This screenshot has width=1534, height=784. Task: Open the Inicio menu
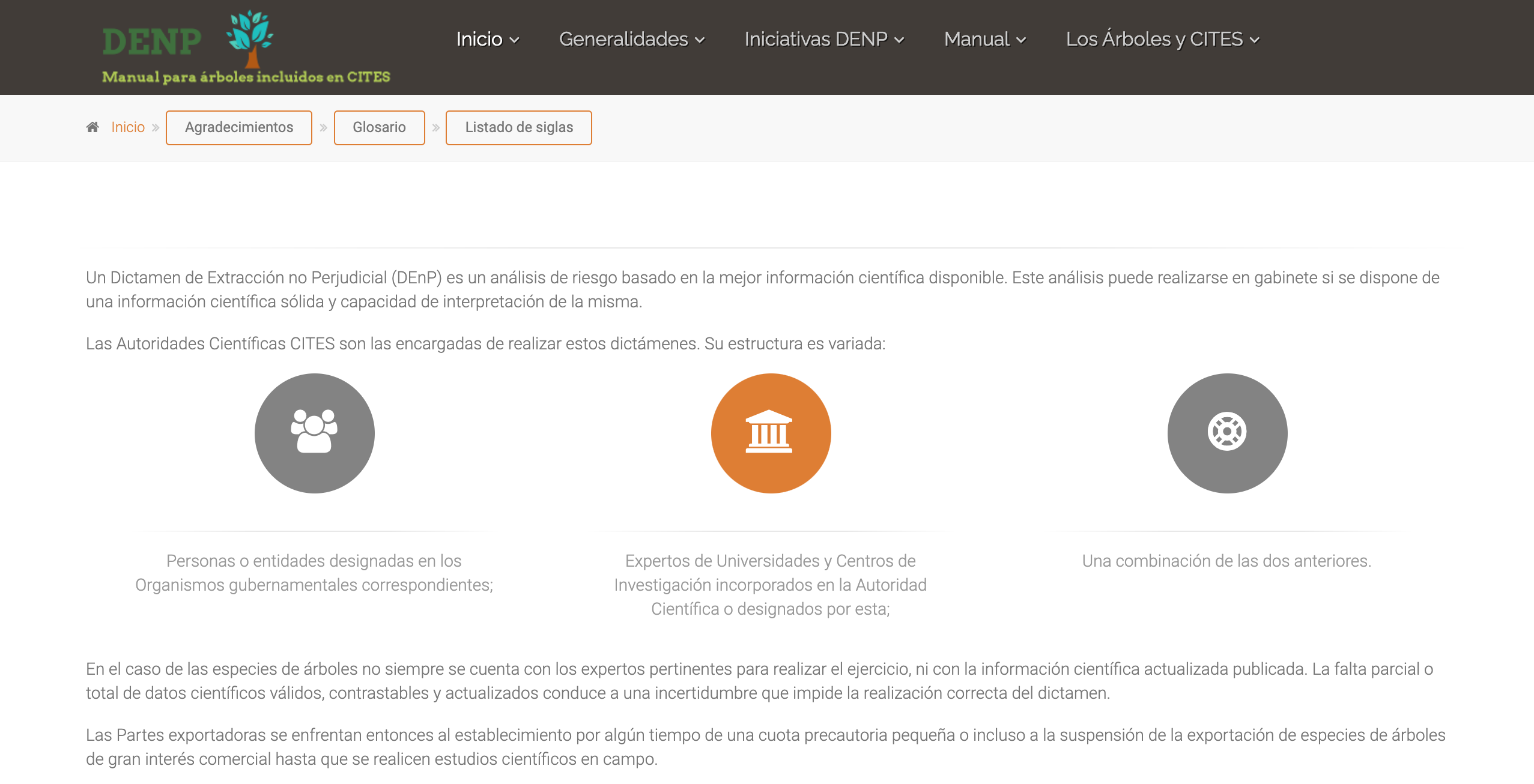tap(488, 39)
